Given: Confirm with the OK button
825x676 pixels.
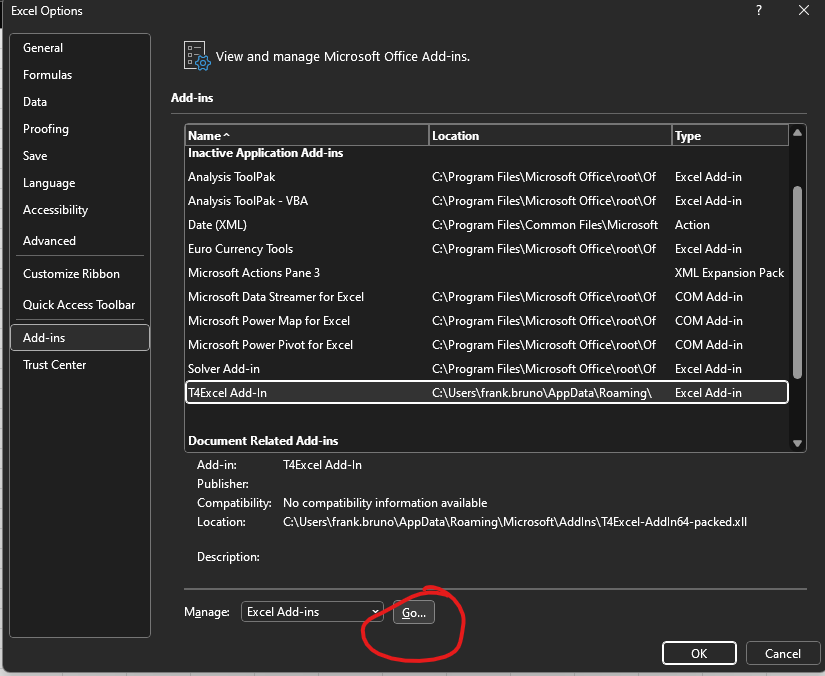Looking at the screenshot, I should coord(699,653).
